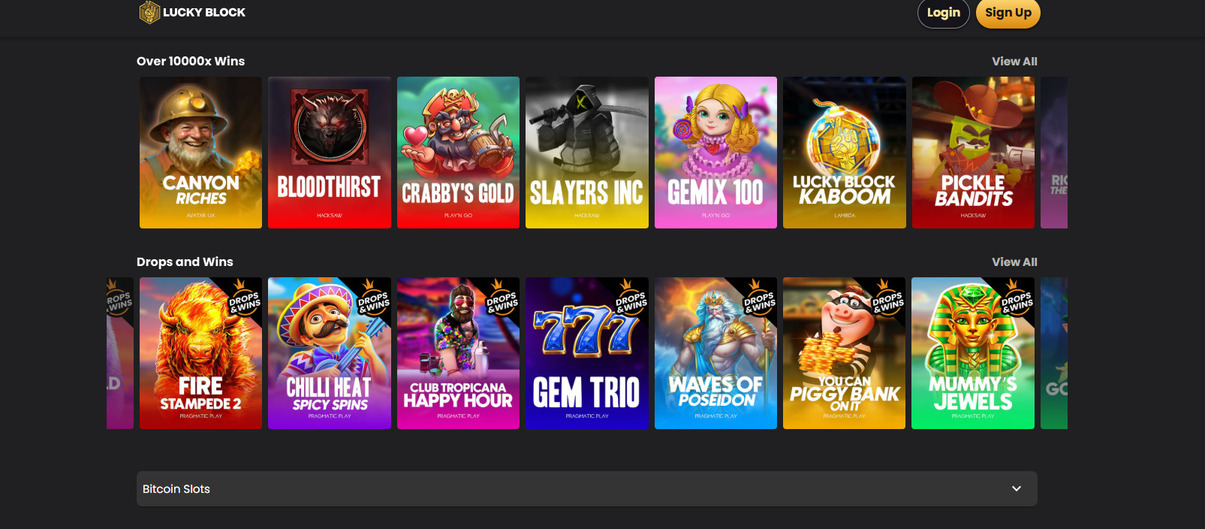Launch the Bloodthirst slot game

click(x=329, y=153)
